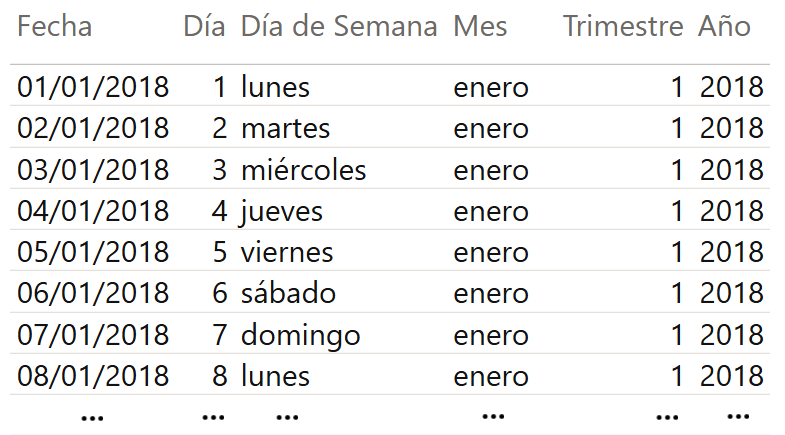
Task: Click the domingo weekday cell
Action: click(x=300, y=335)
